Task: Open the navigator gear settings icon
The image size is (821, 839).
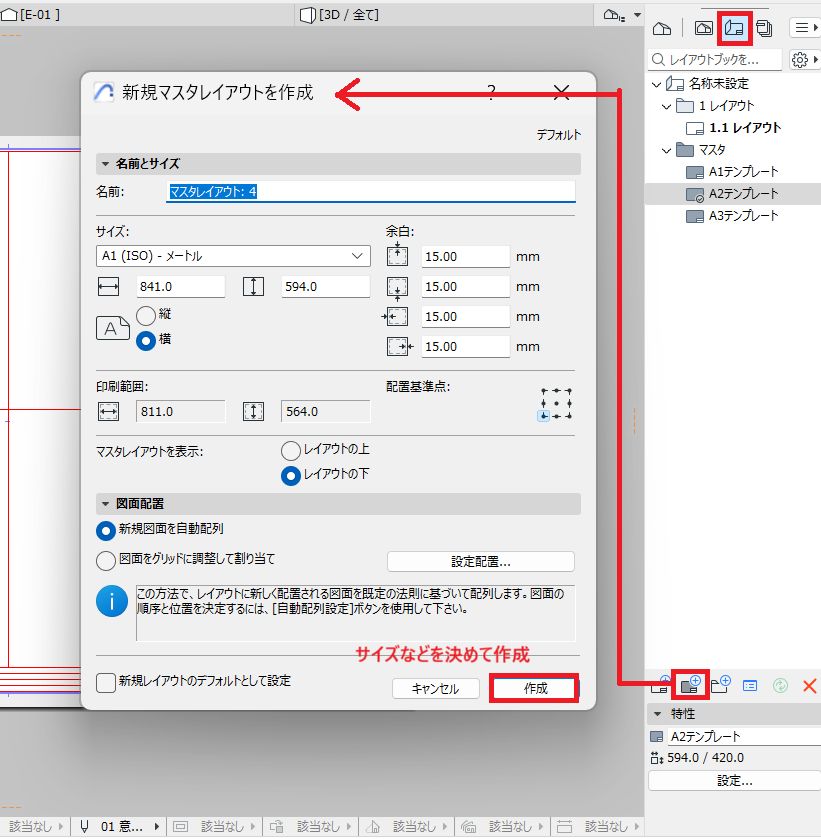Action: [x=803, y=60]
